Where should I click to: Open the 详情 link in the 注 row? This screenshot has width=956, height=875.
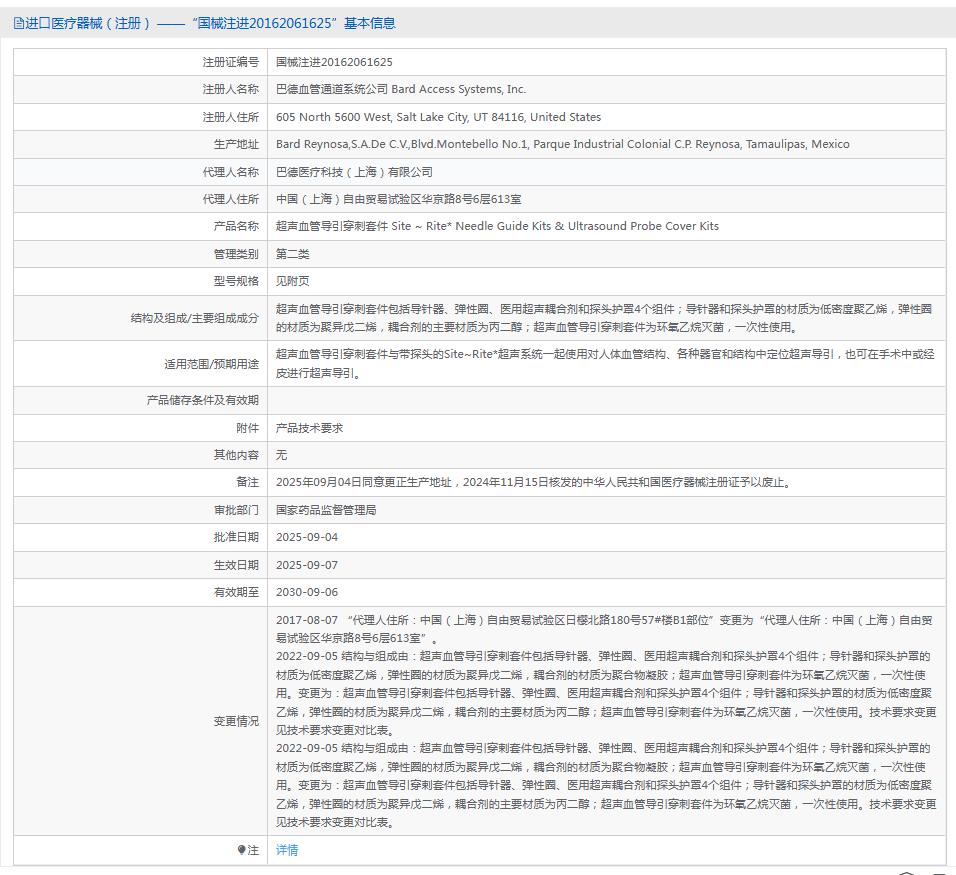click(286, 850)
